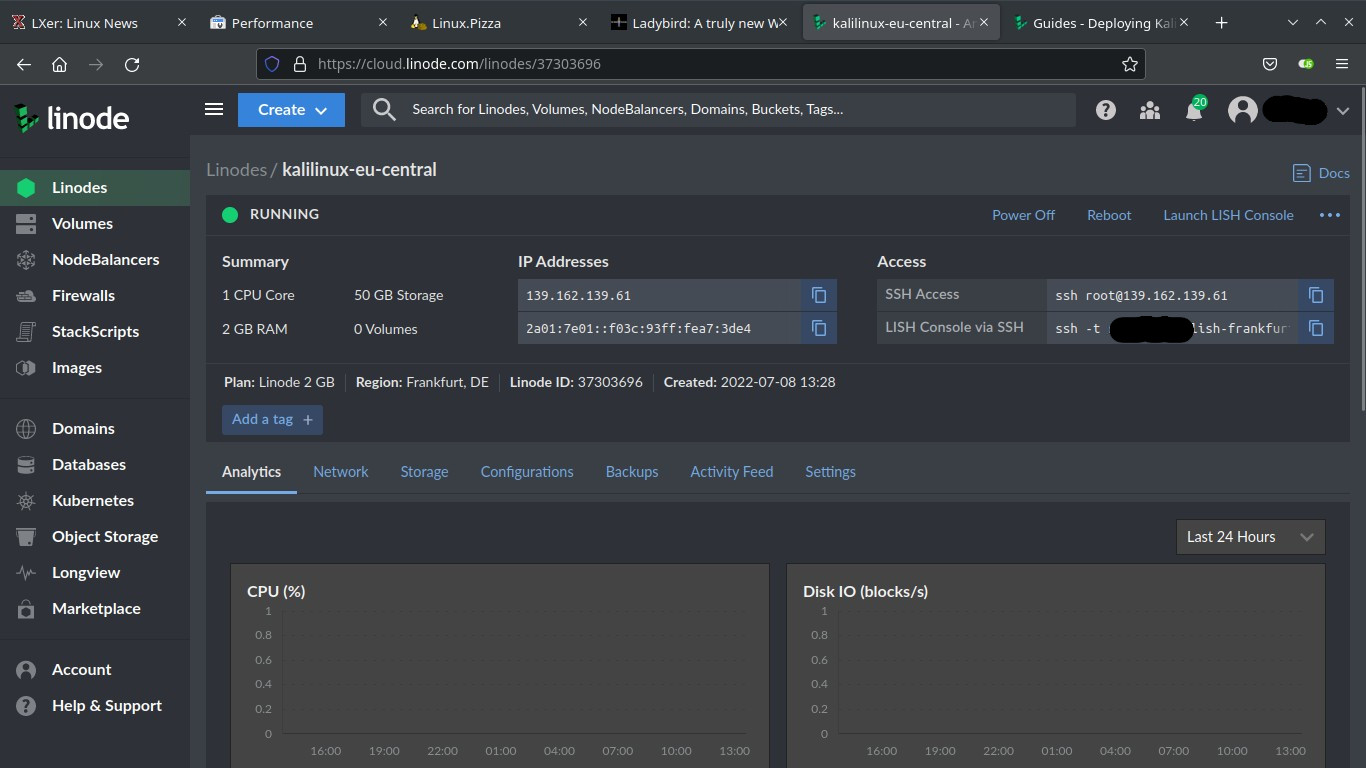Click the browser reload button
The width and height of the screenshot is (1366, 768).
click(x=132, y=64)
